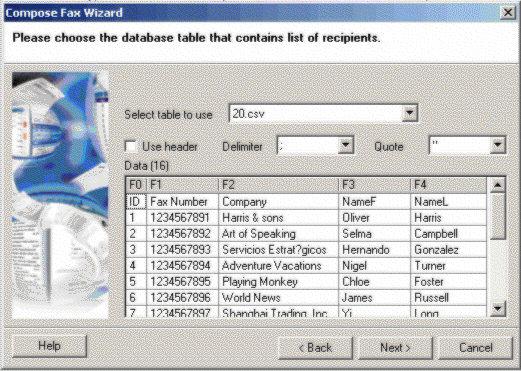Click the data grid scrollbar thumb
The image size is (521, 371).
[x=498, y=216]
